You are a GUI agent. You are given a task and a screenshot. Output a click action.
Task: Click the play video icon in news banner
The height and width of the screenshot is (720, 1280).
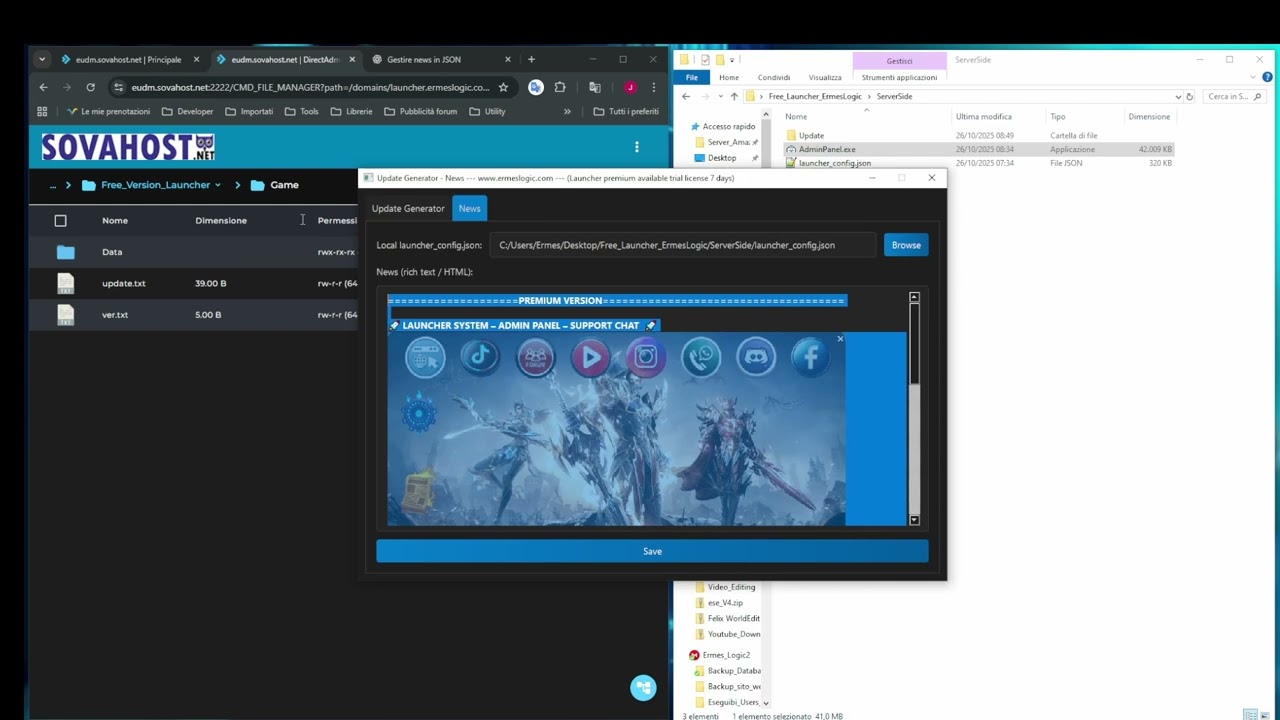(591, 357)
